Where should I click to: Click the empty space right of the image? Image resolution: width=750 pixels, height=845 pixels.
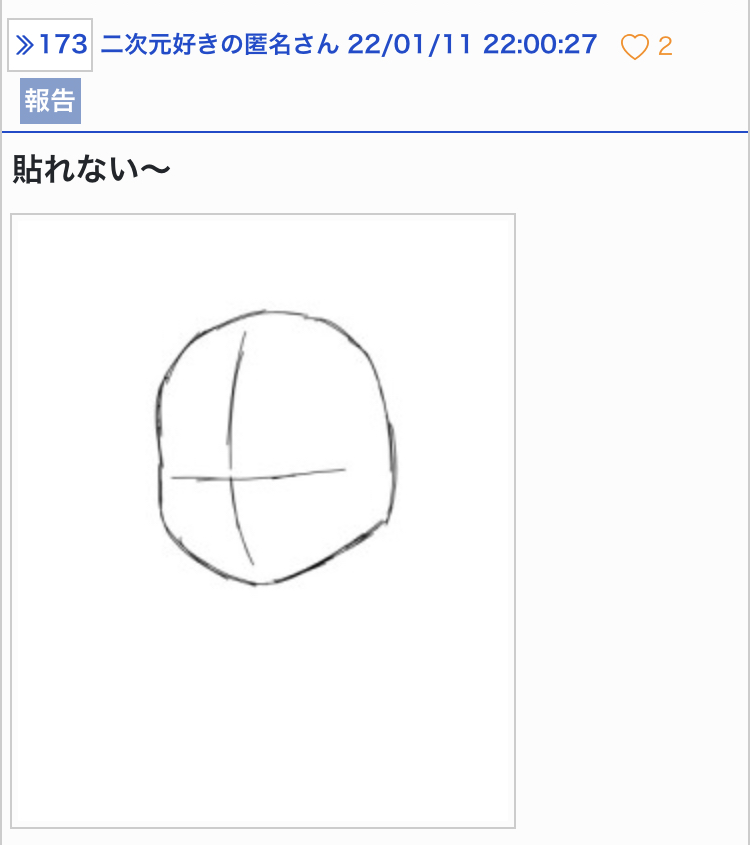click(630, 521)
